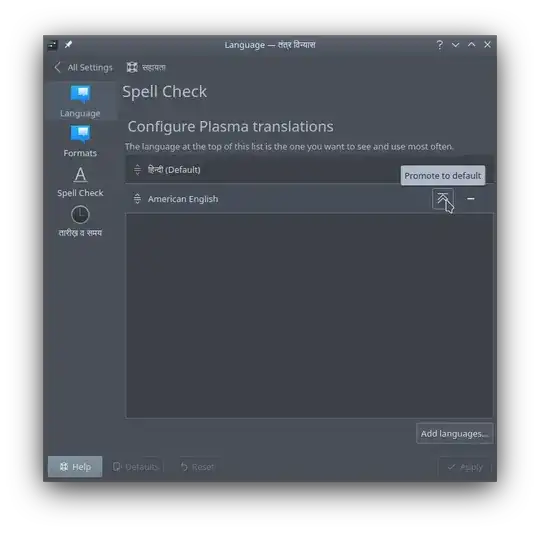This screenshot has width=540, height=533.
Task: Maximize the window with the up chevron
Action: coord(471,45)
